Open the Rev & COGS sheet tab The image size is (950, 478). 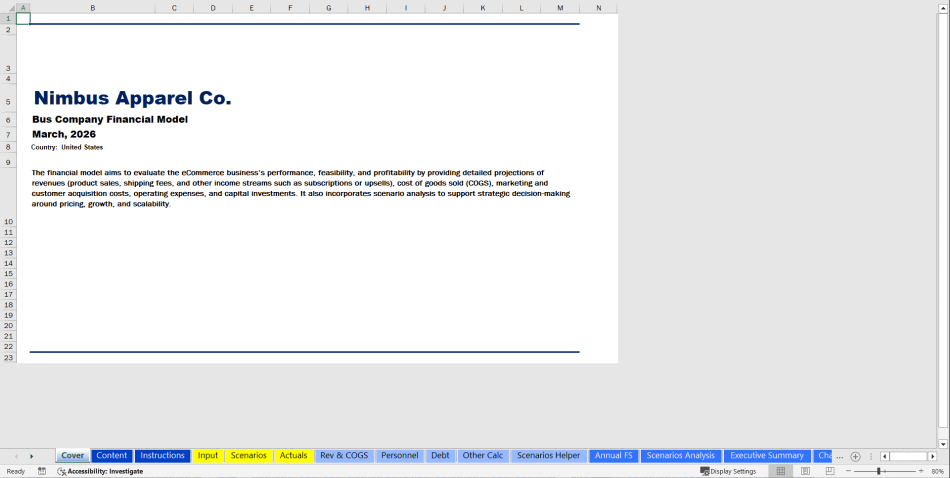[344, 456]
